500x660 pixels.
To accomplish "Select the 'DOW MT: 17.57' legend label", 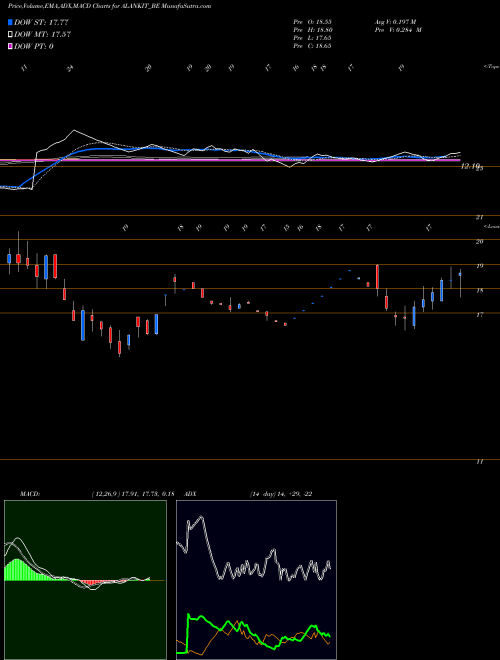I will point(42,35).
